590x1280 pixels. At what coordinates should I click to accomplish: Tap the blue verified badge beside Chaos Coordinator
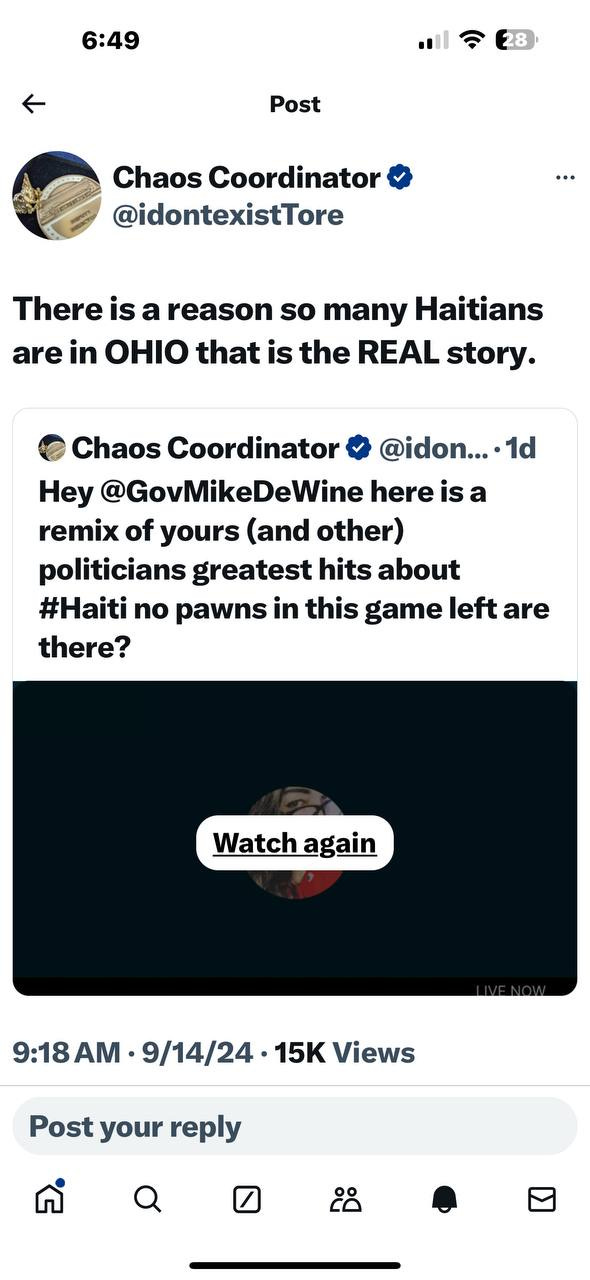[x=400, y=178]
